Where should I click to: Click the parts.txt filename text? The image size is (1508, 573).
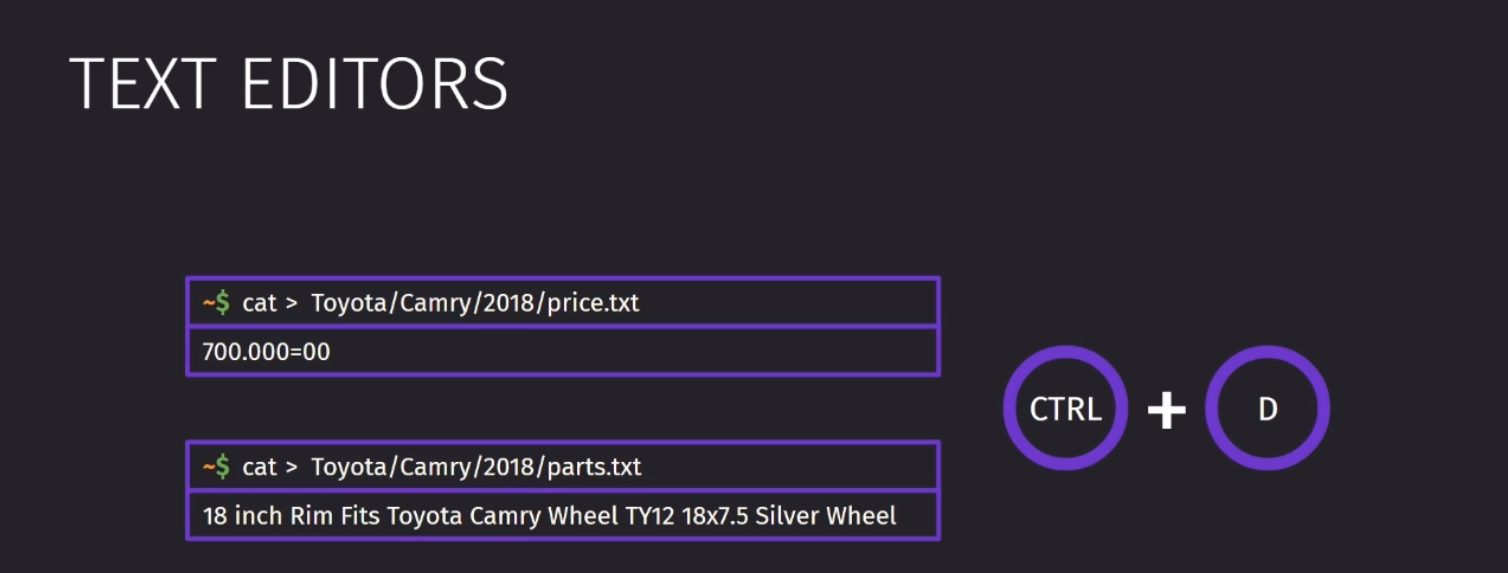pyautogui.click(x=595, y=467)
